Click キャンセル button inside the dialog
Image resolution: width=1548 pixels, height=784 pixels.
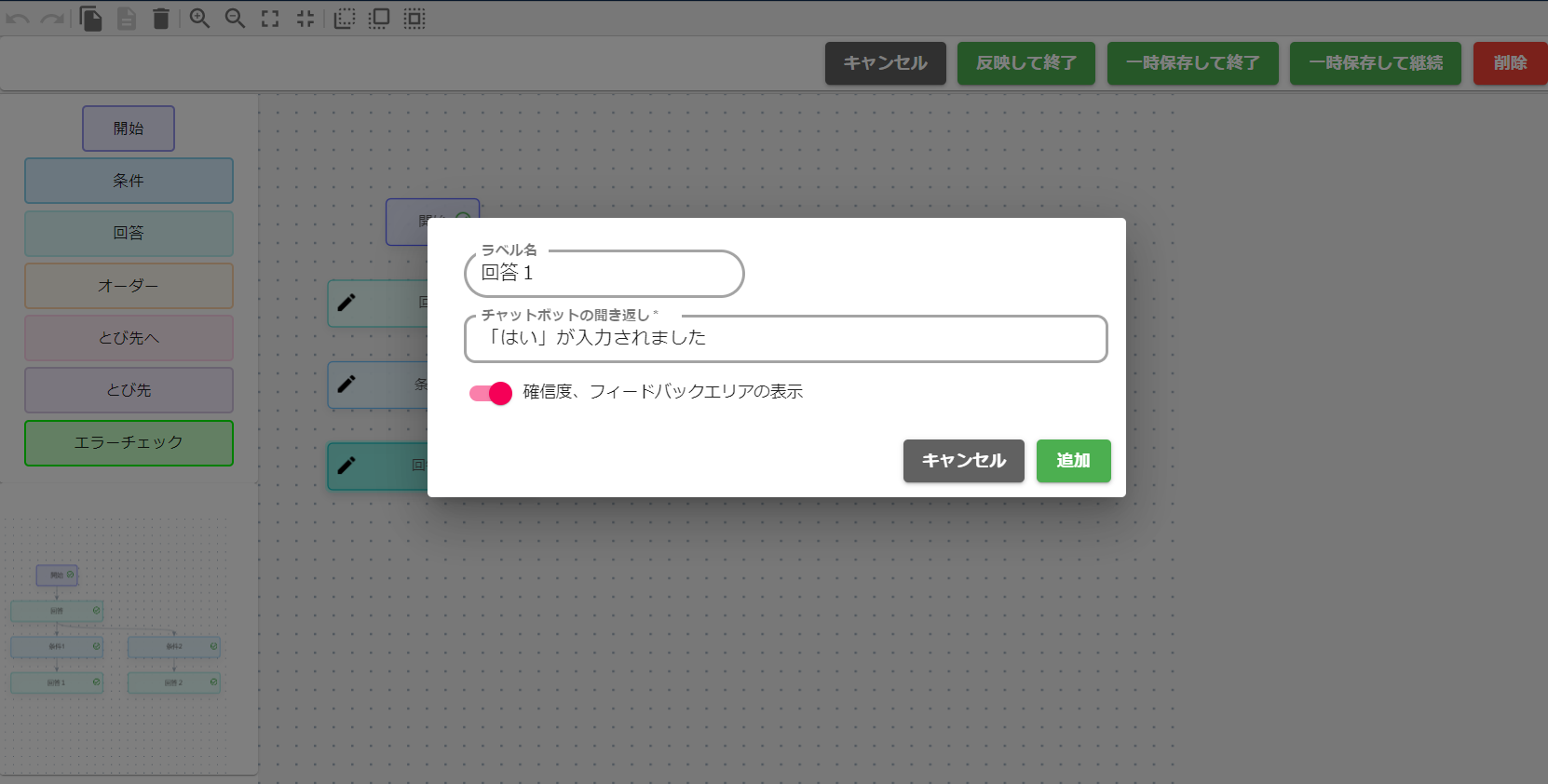point(963,461)
